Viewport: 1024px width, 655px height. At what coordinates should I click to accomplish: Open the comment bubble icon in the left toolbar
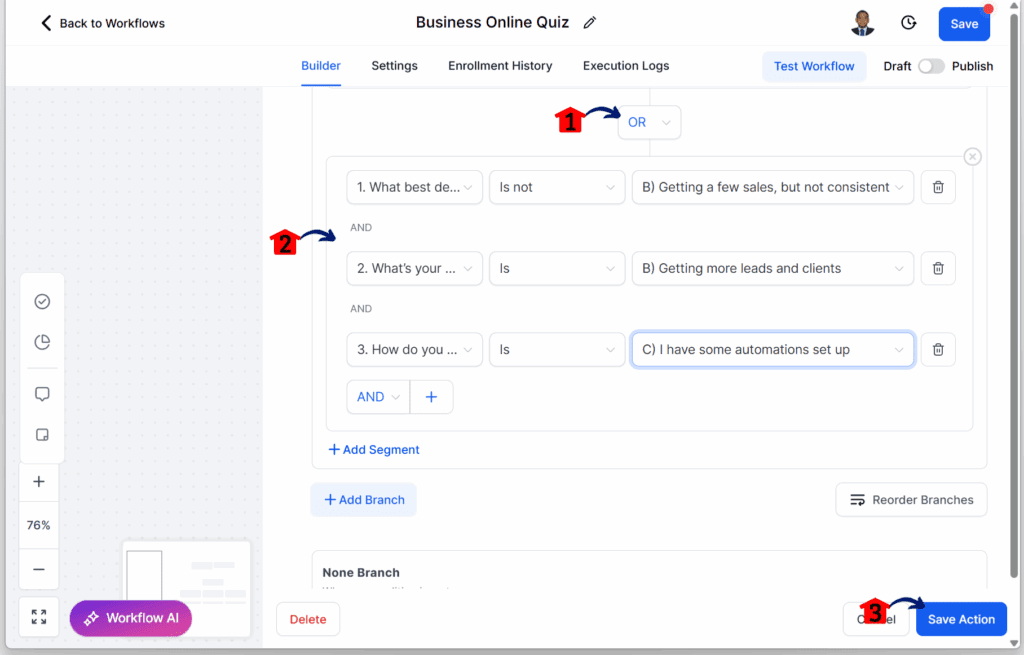(42, 394)
